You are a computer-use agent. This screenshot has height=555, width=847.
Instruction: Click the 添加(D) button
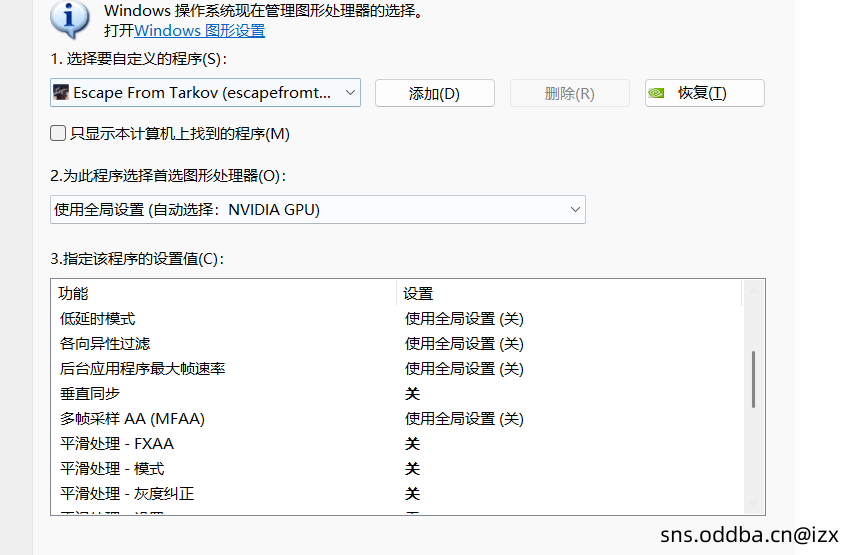point(434,93)
